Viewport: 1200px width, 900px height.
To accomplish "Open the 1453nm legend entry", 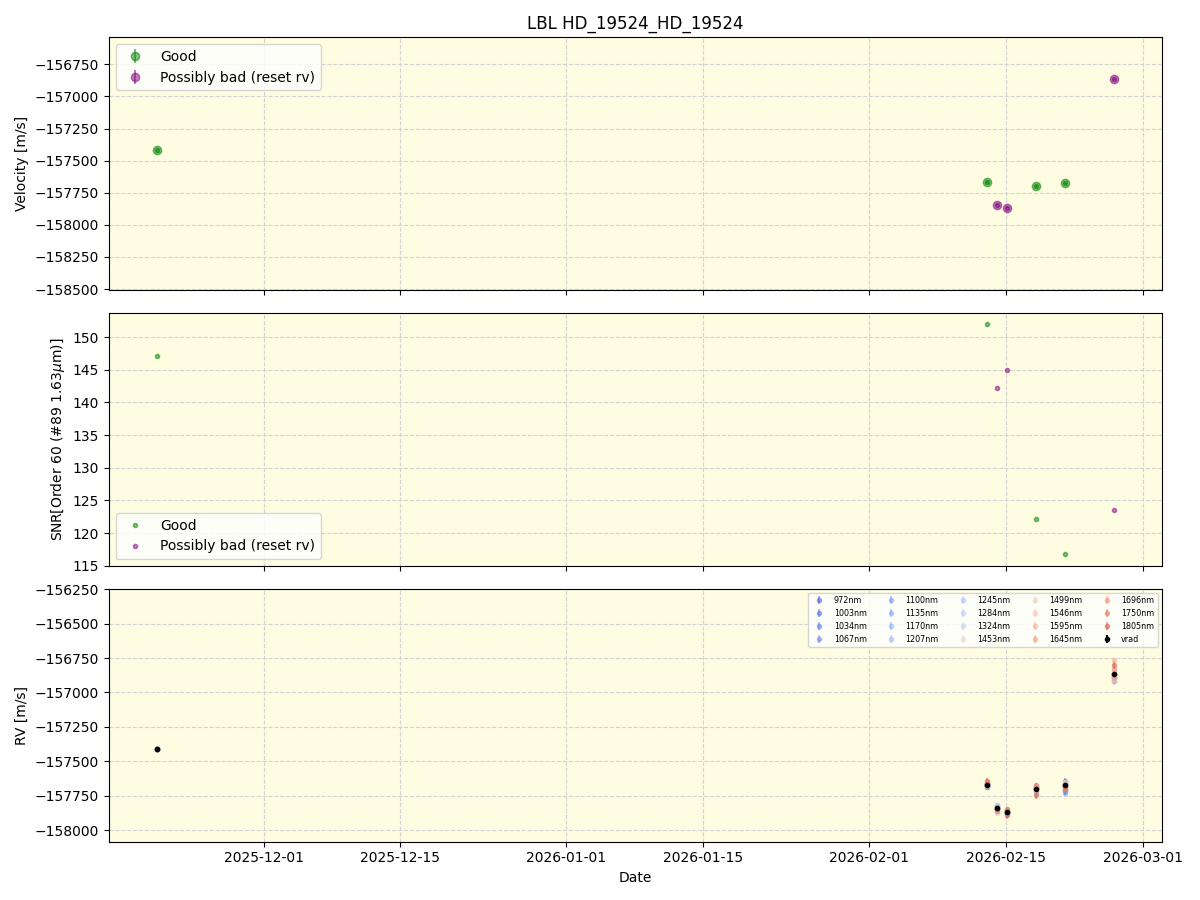I will click(995, 636).
